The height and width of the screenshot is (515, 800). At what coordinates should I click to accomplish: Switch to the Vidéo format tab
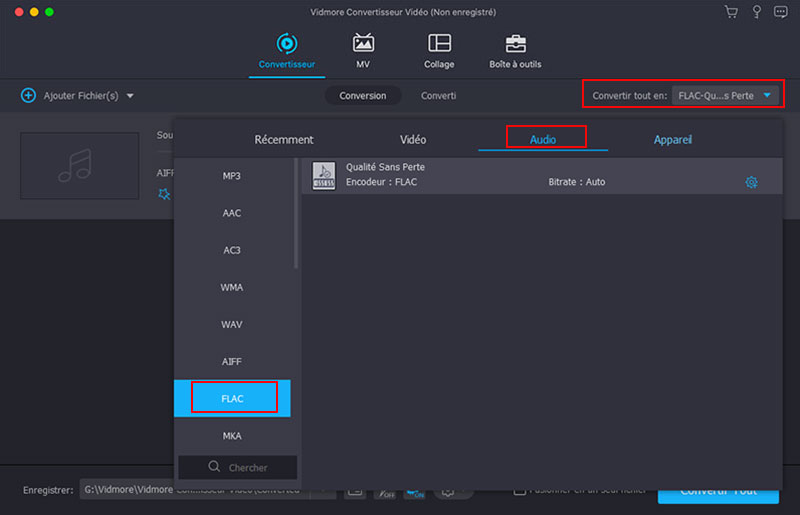[412, 140]
